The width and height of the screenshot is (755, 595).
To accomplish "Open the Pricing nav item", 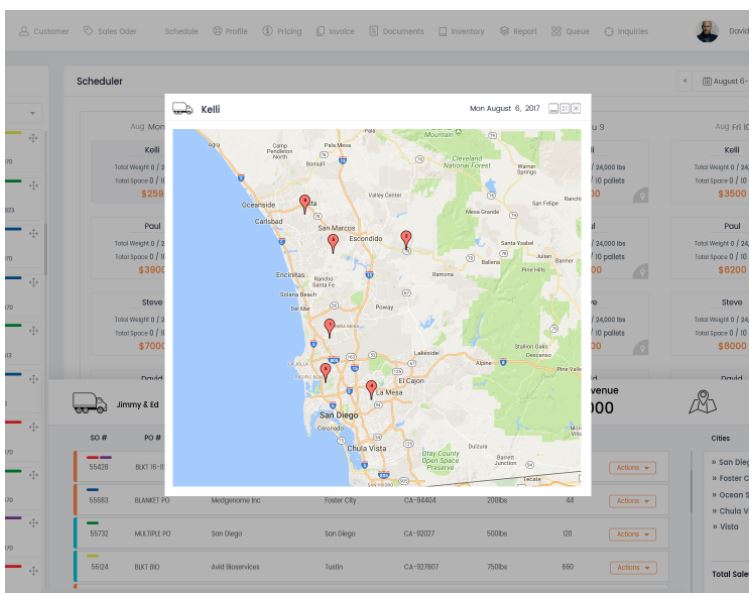I will coord(282,31).
